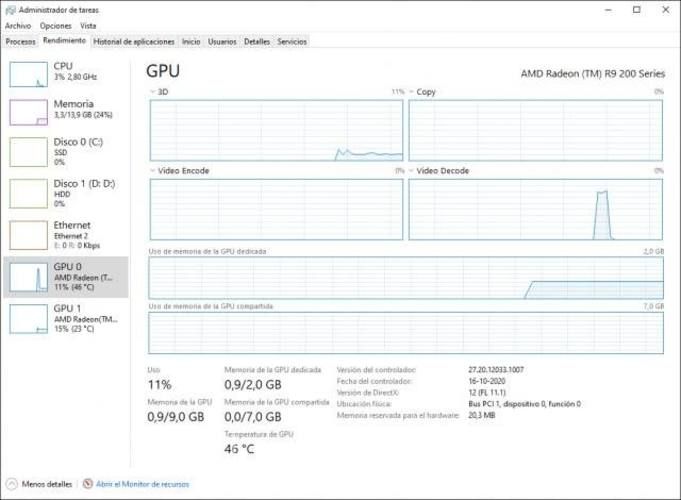The image size is (681, 500).
Task: Switch to the Usuarios tab
Action: click(x=222, y=42)
